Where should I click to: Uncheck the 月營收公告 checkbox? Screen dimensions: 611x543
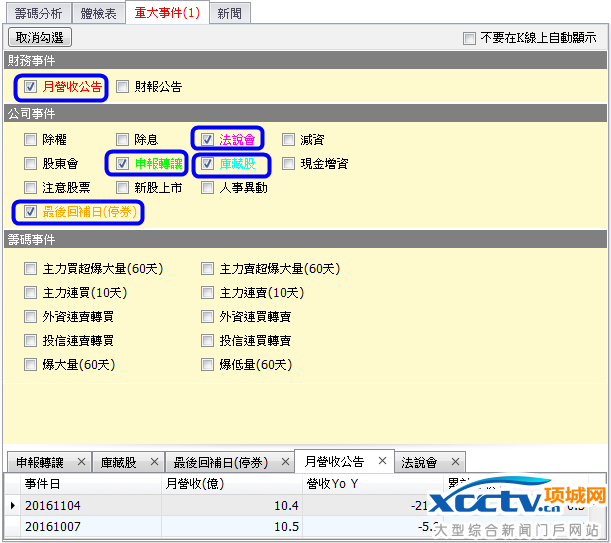pos(30,87)
